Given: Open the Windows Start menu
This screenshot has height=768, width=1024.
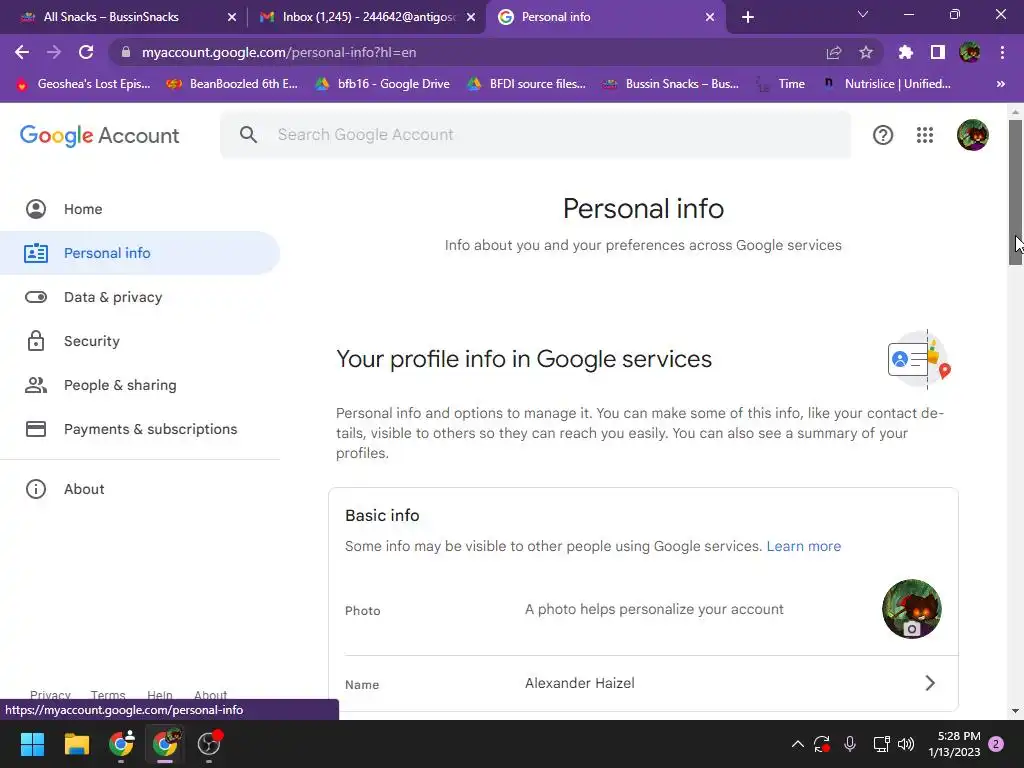Looking at the screenshot, I should (32, 744).
